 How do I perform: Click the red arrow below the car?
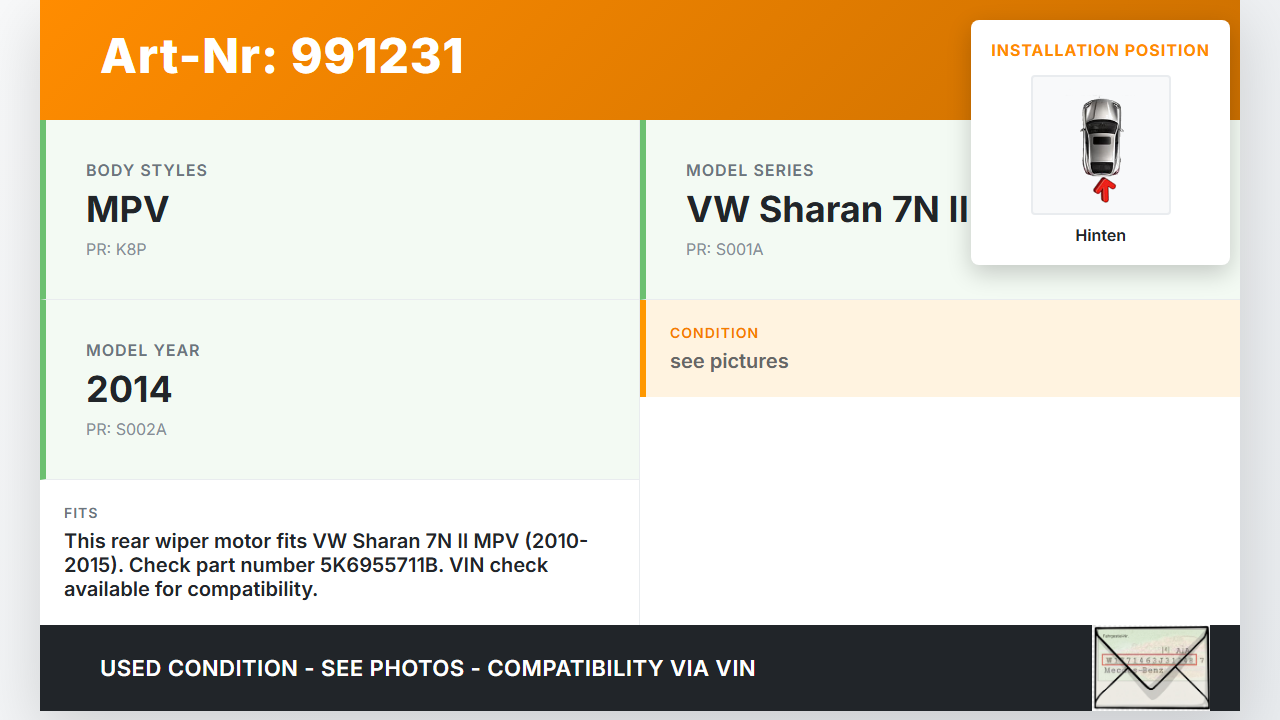[1103, 190]
